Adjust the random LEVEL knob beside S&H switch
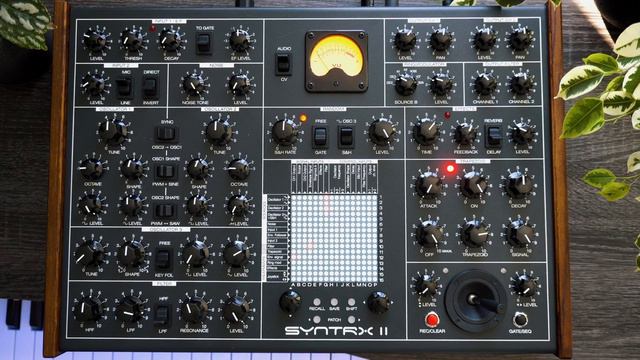The image size is (640, 360). click(x=382, y=132)
